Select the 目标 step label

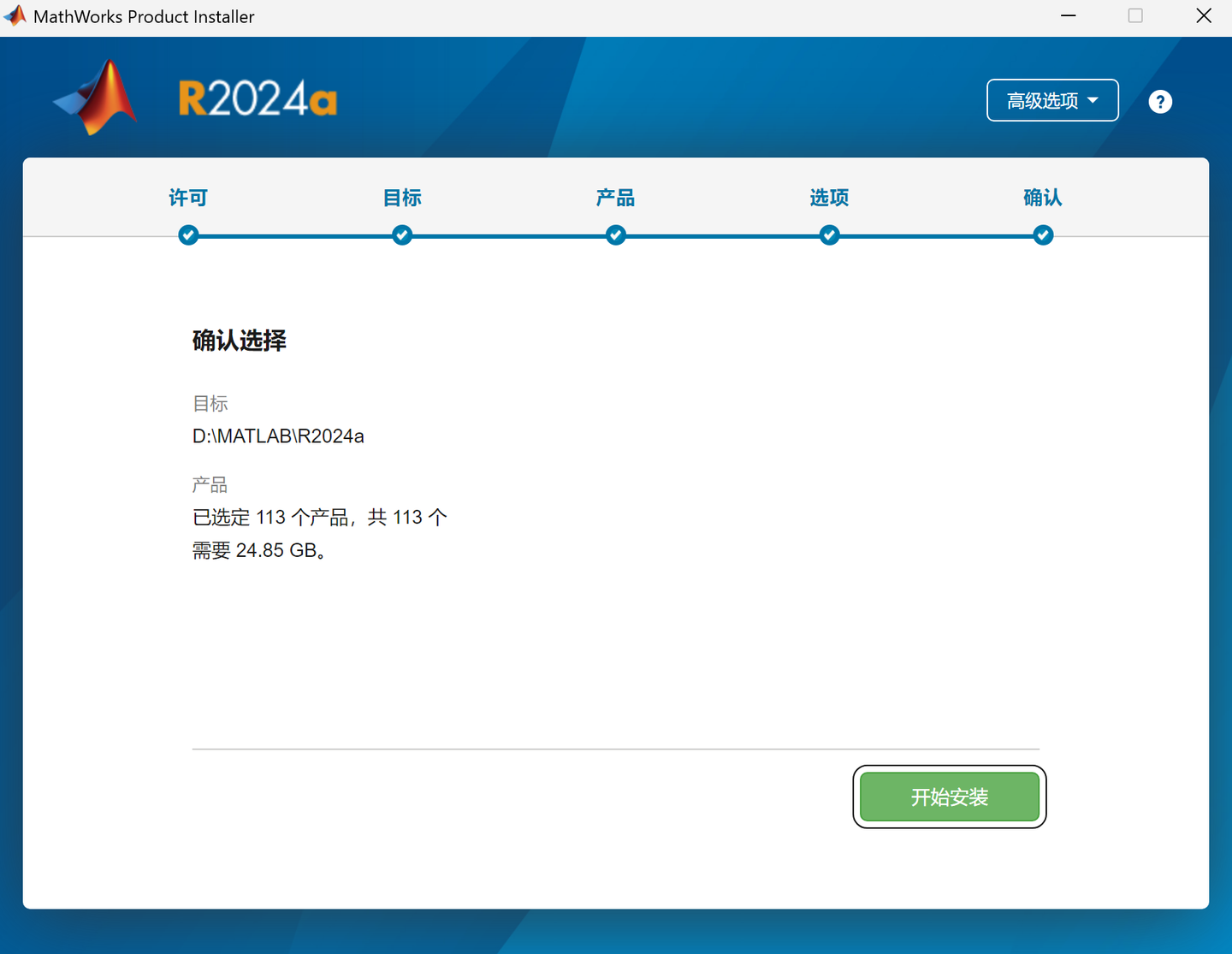click(x=401, y=198)
